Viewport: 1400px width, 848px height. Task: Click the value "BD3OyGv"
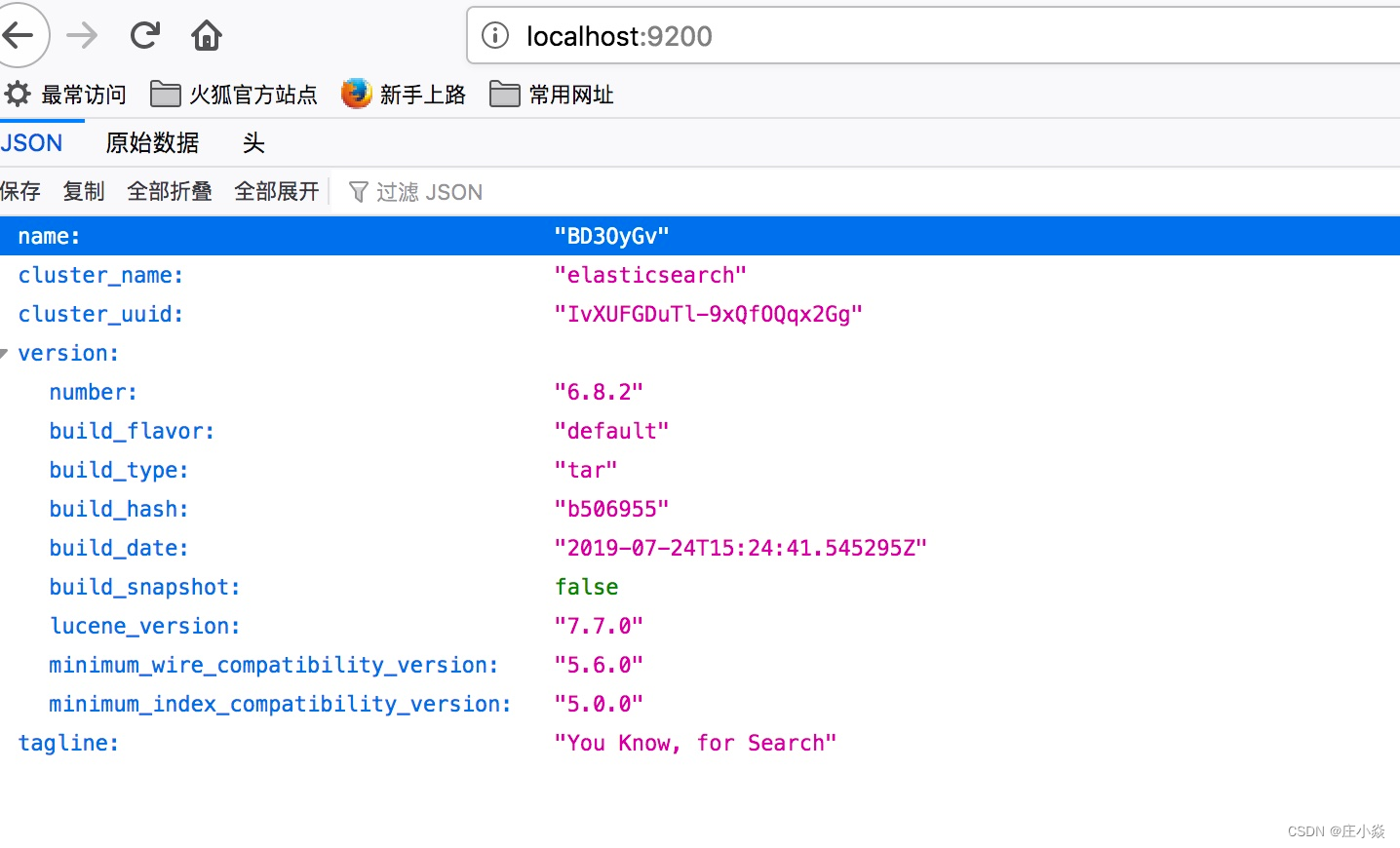pos(611,236)
